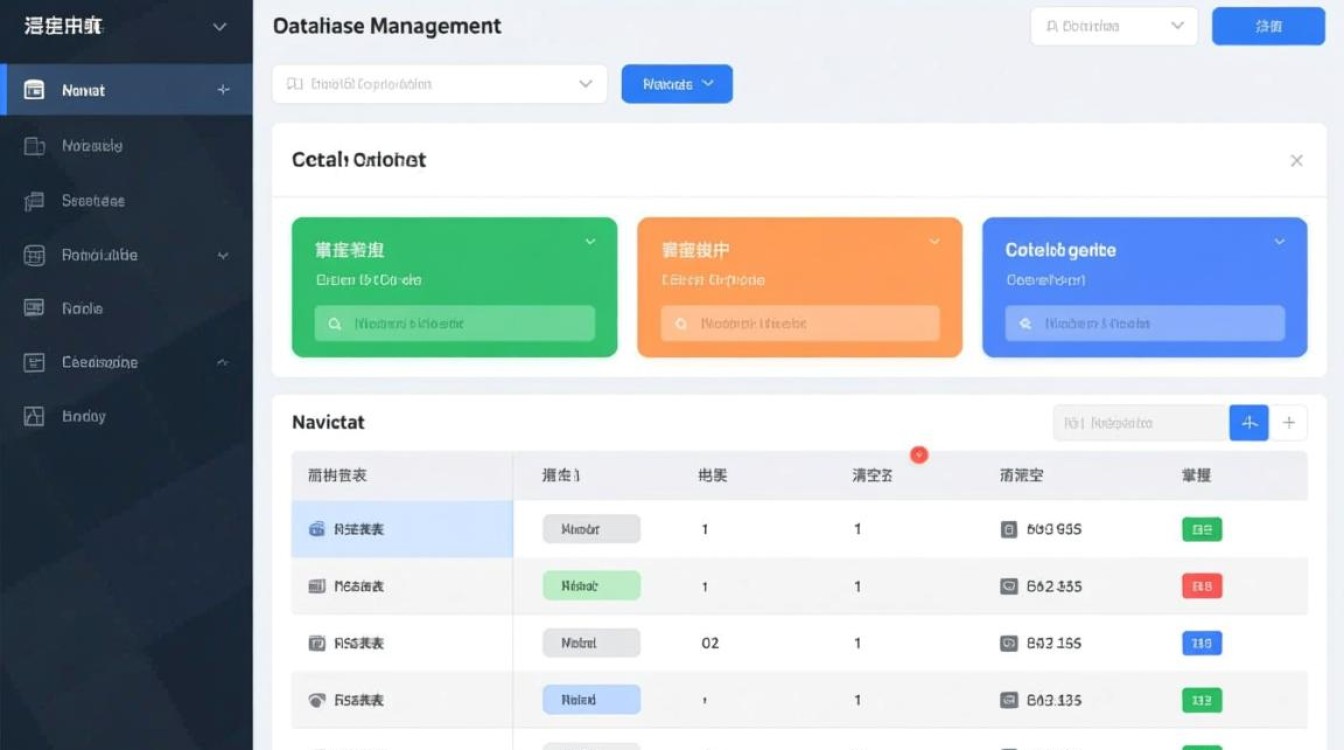
Task: Click the grey plus button in the Navictat header
Action: click(1289, 423)
